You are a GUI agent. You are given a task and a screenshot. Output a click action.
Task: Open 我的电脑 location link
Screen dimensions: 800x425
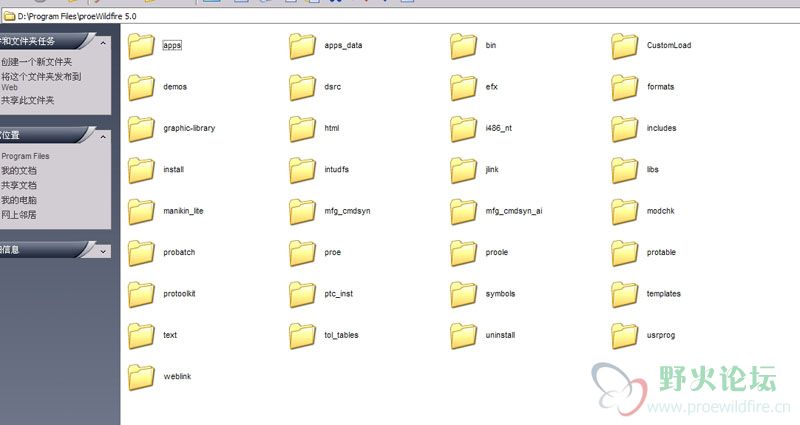click(18, 200)
